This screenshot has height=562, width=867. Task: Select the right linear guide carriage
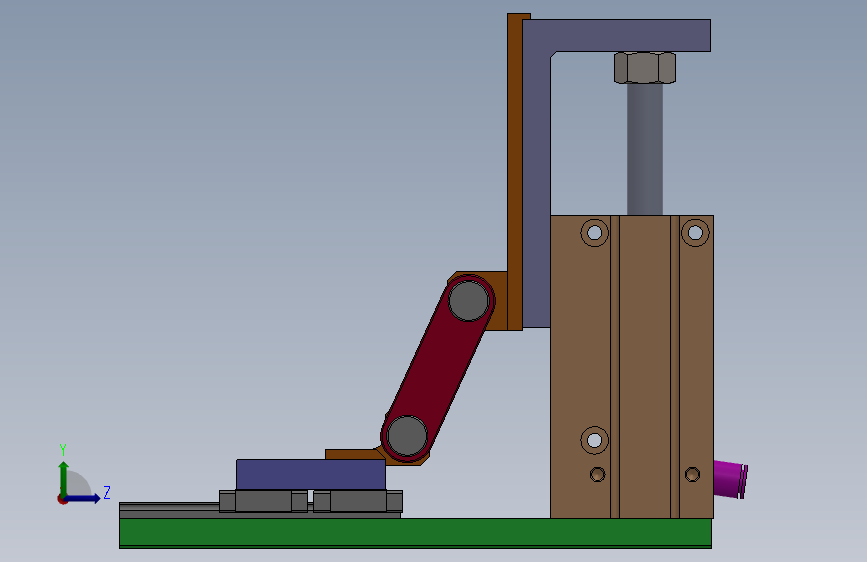358,501
